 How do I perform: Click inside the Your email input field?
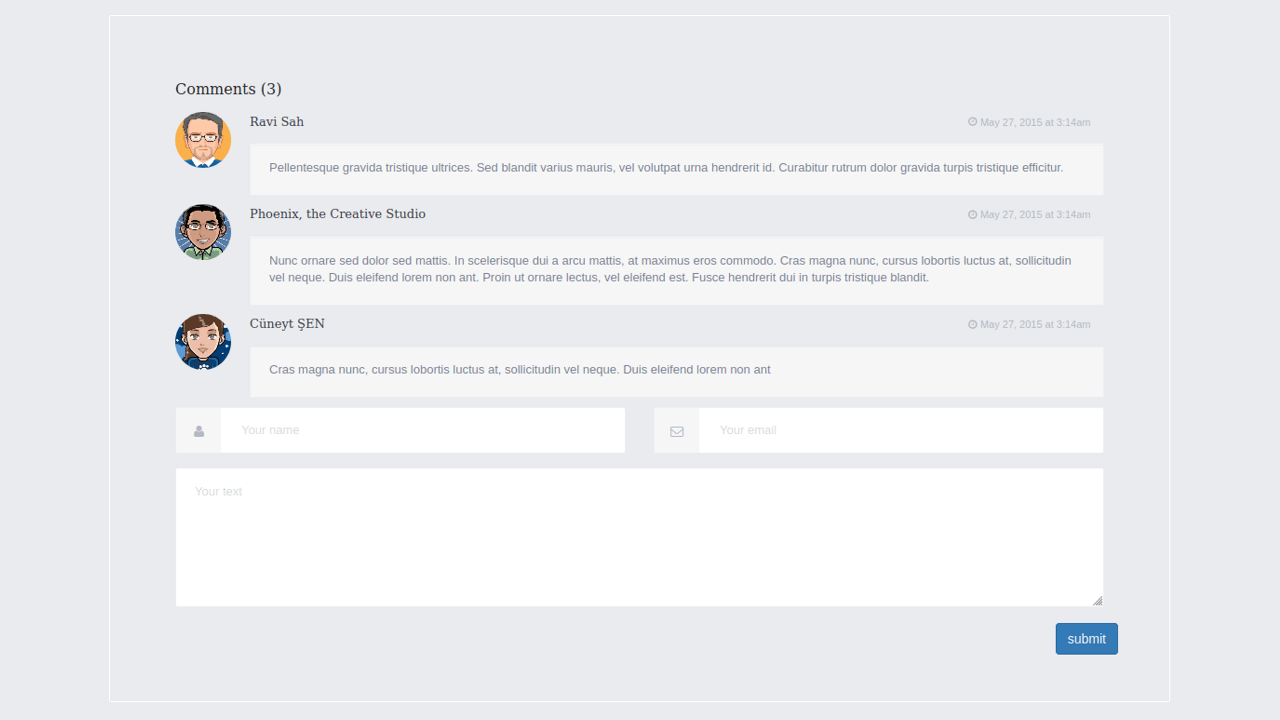[x=898, y=430]
